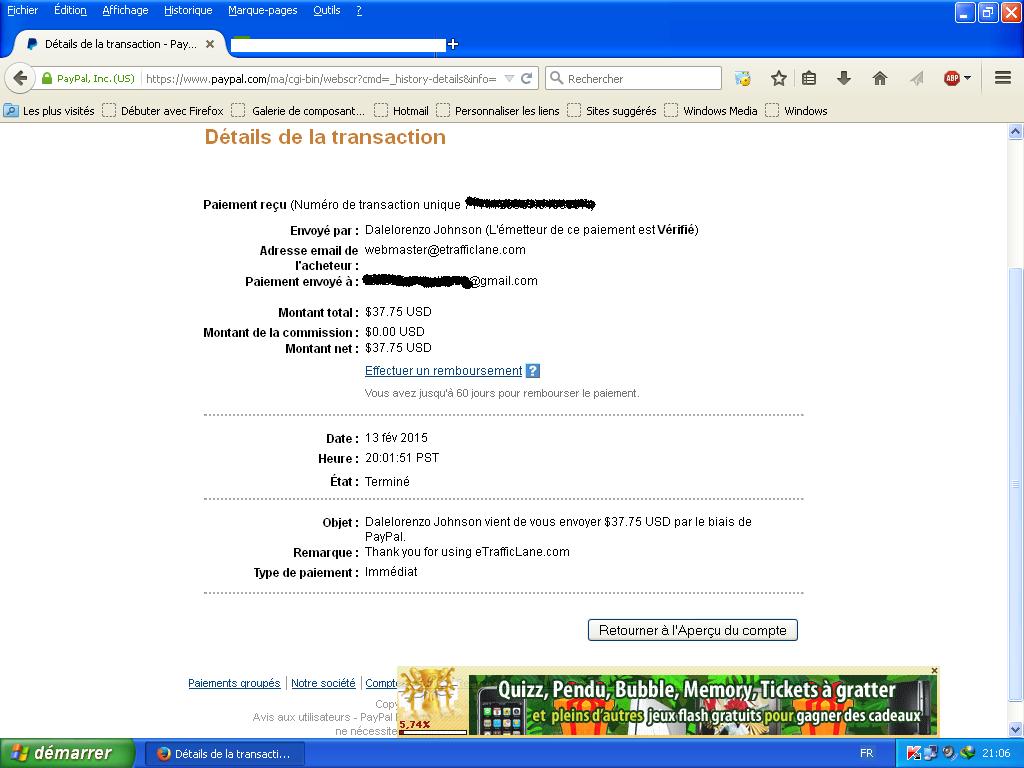Open the Fichier menu

22,10
